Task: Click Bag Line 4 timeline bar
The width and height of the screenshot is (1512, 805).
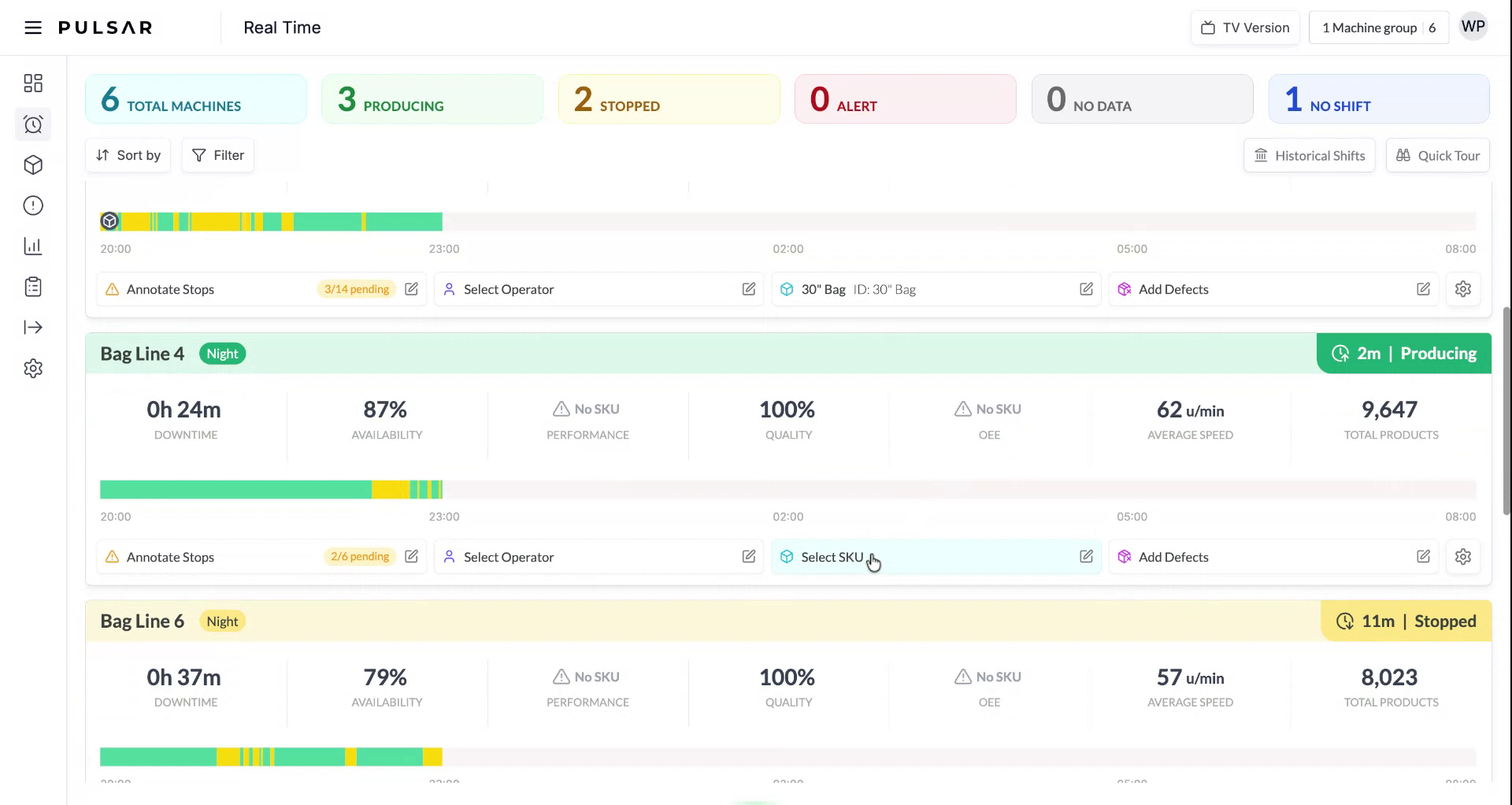Action: [271, 489]
